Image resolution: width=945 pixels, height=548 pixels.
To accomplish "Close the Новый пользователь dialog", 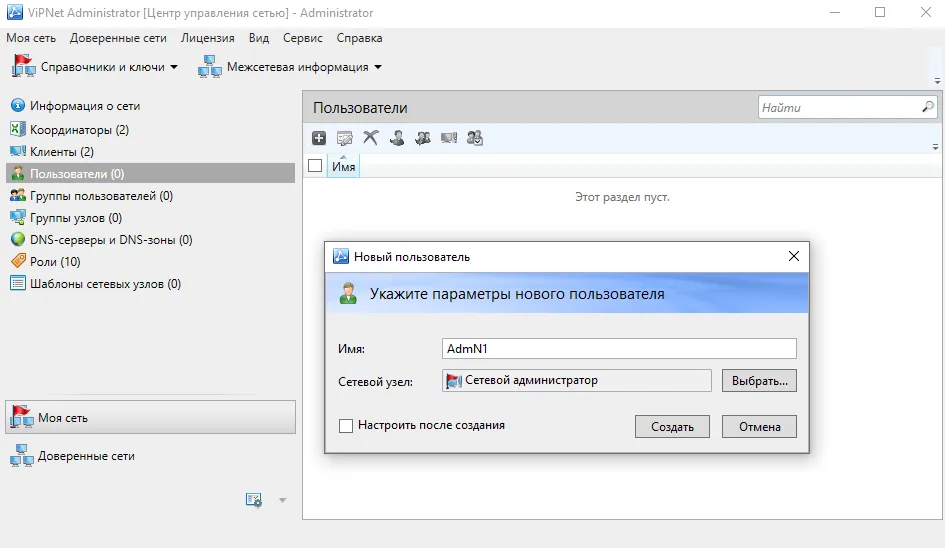I will click(x=794, y=256).
